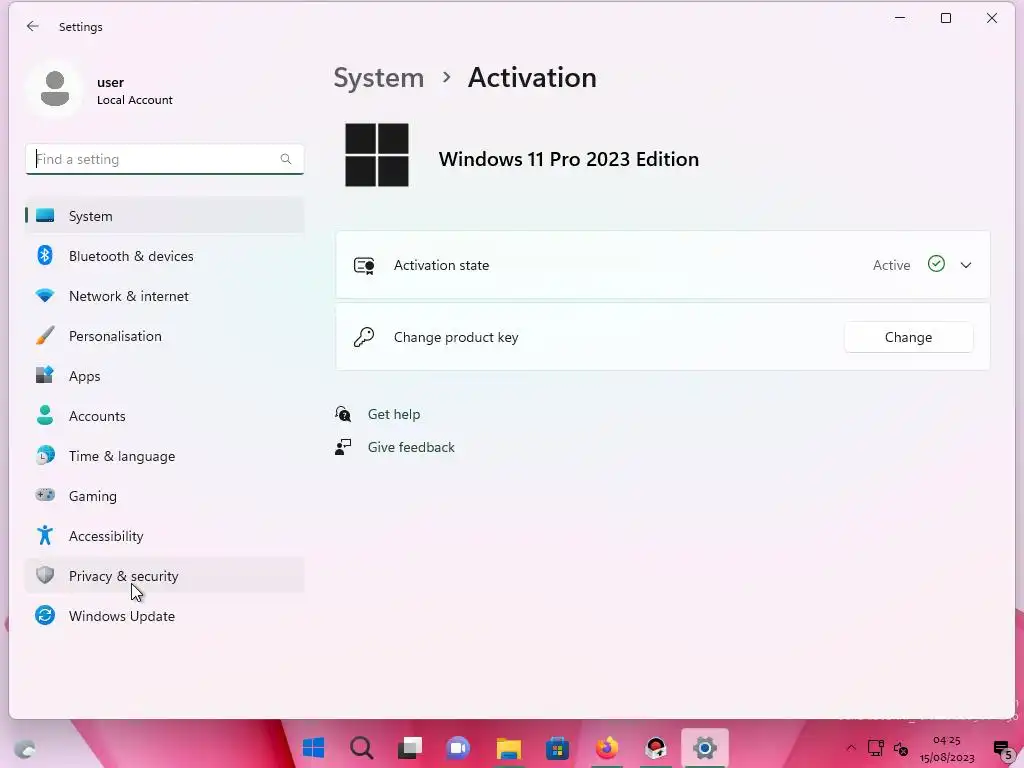Open the notifications icon in tray

1002,749
